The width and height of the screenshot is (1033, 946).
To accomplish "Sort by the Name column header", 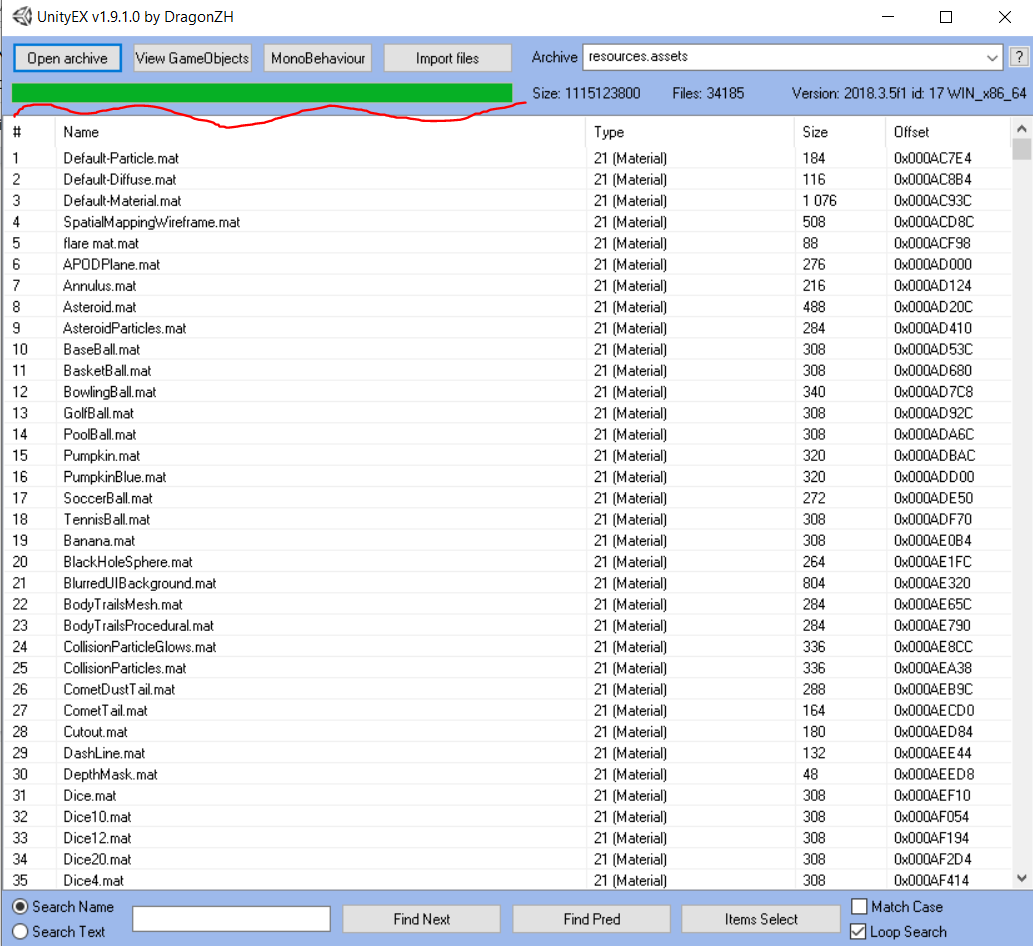I will click(321, 132).
